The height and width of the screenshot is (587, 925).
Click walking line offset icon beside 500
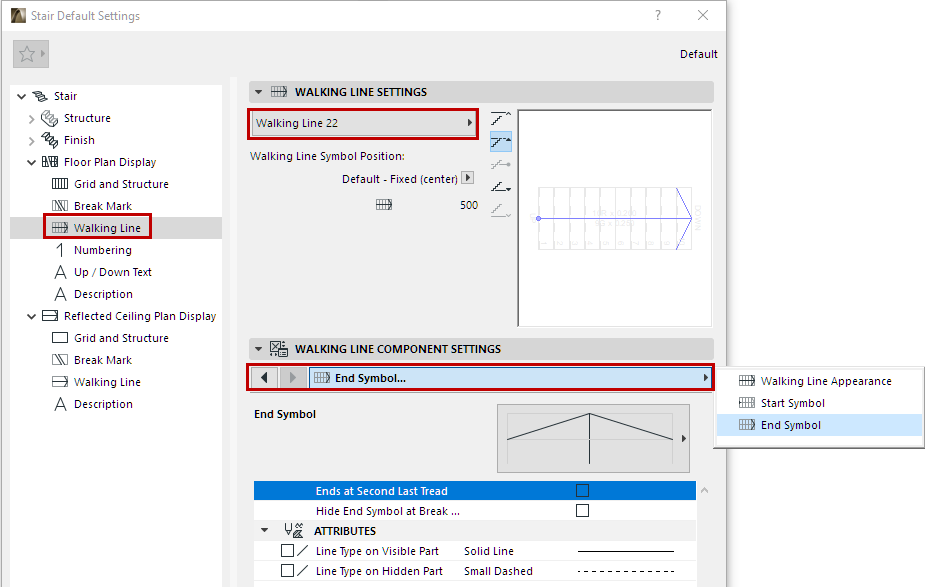(384, 205)
